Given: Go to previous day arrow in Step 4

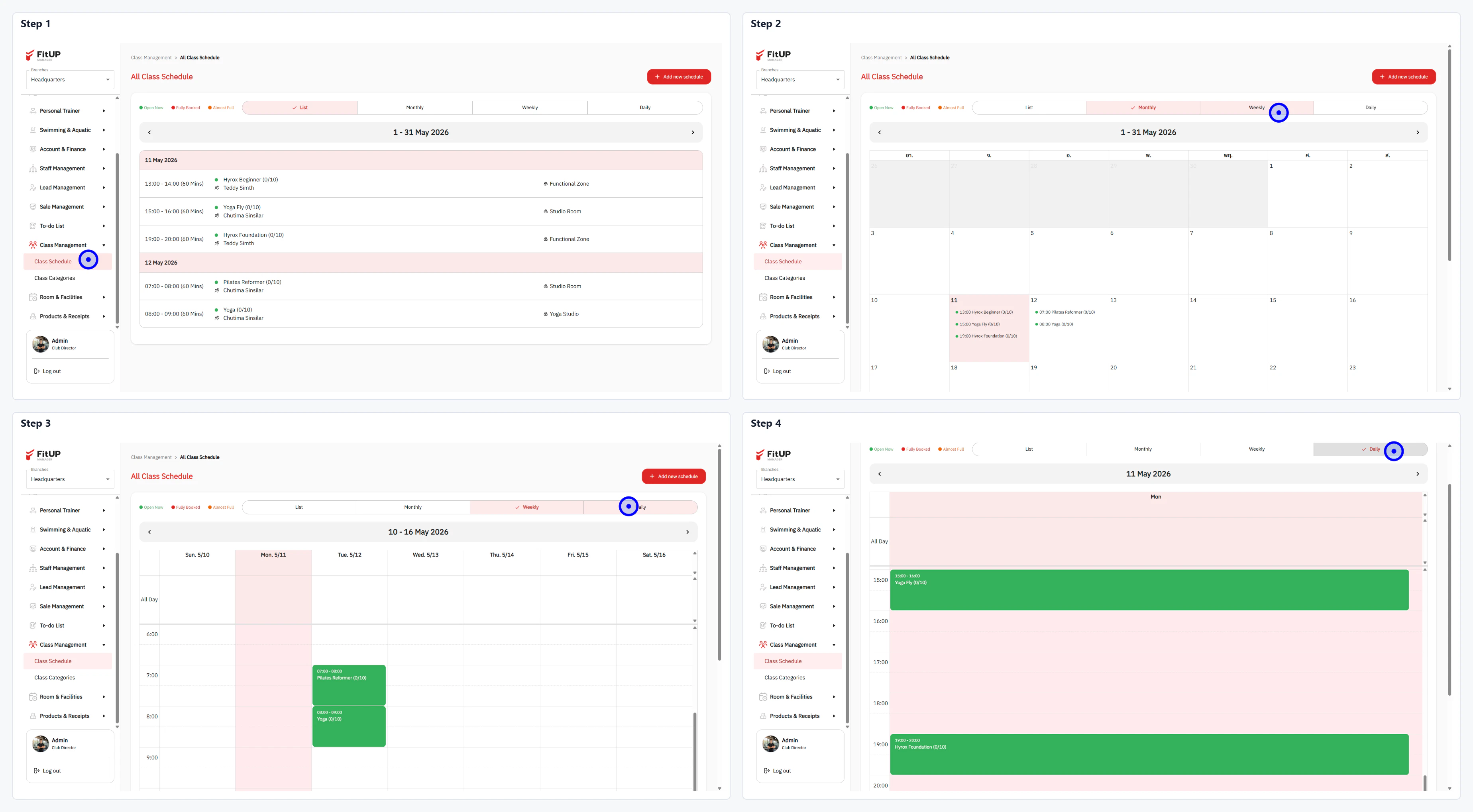Looking at the screenshot, I should (x=880, y=473).
